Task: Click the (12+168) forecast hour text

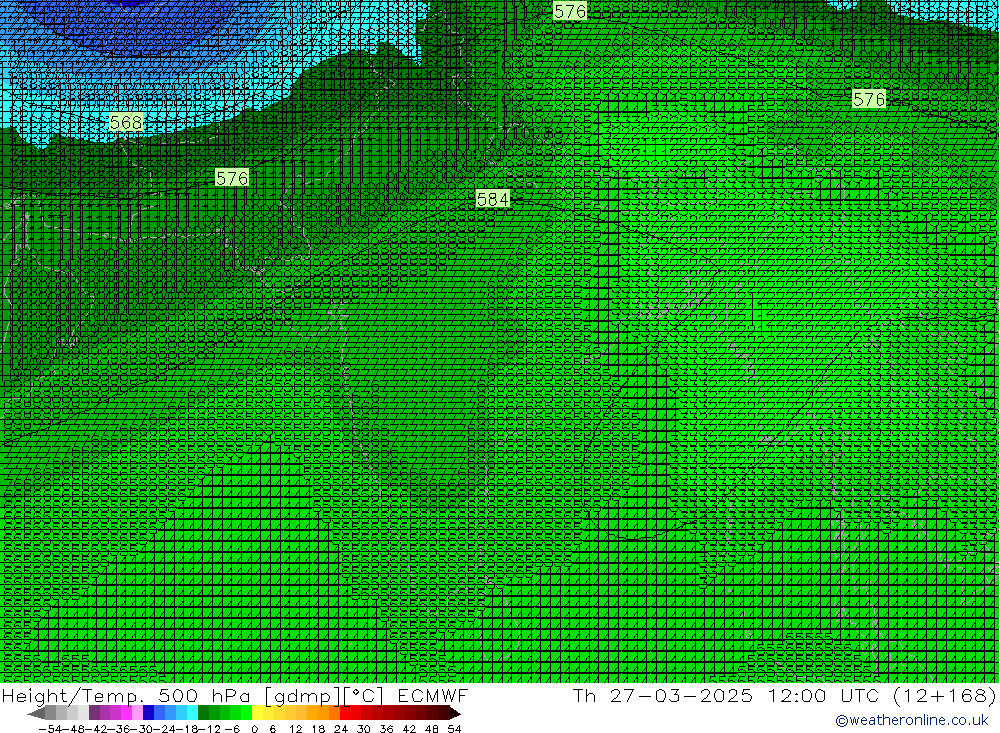Action: click(945, 695)
